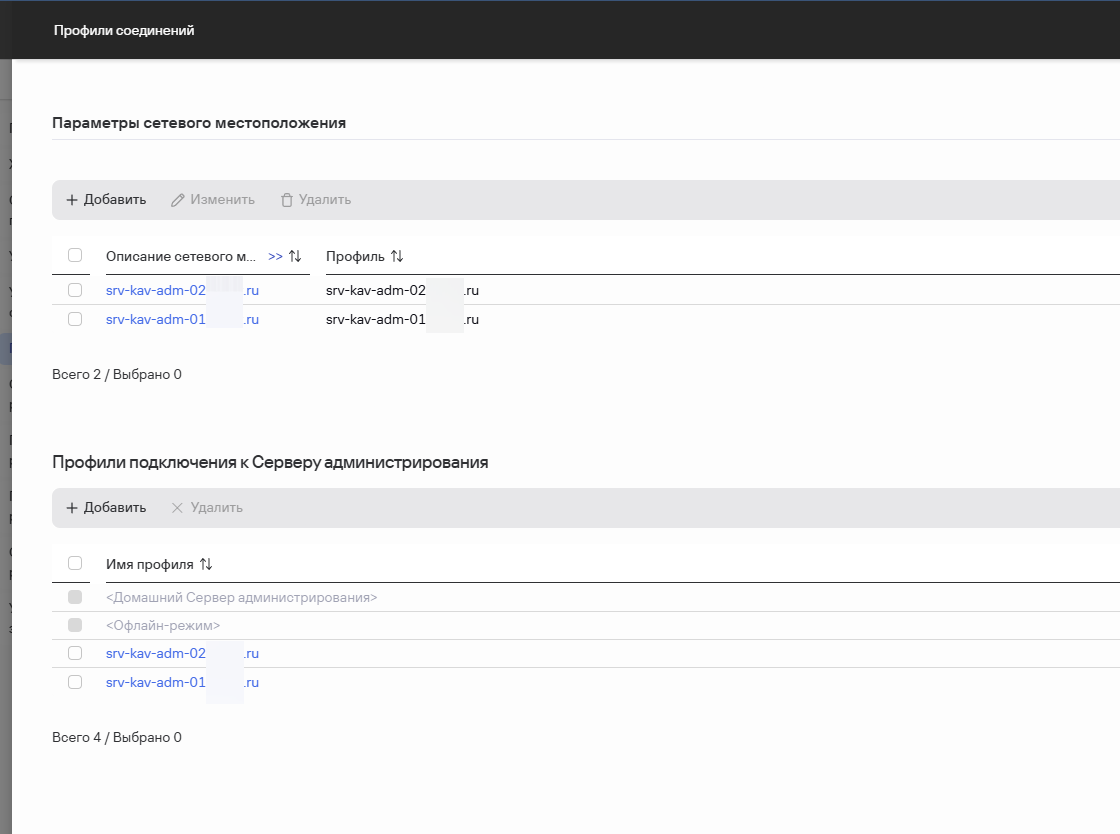Check the srv-kav-adm-01 connection profile row
The width and height of the screenshot is (1120, 834).
tap(75, 683)
